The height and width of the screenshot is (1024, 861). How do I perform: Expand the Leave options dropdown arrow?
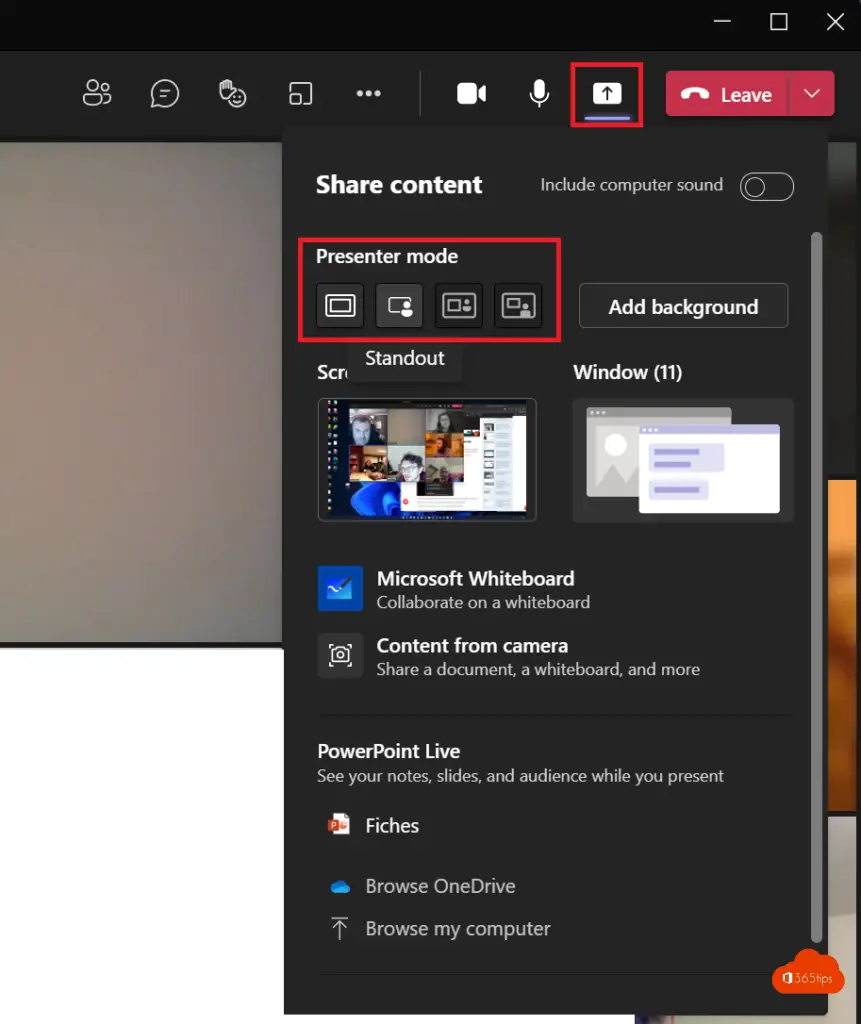click(812, 94)
